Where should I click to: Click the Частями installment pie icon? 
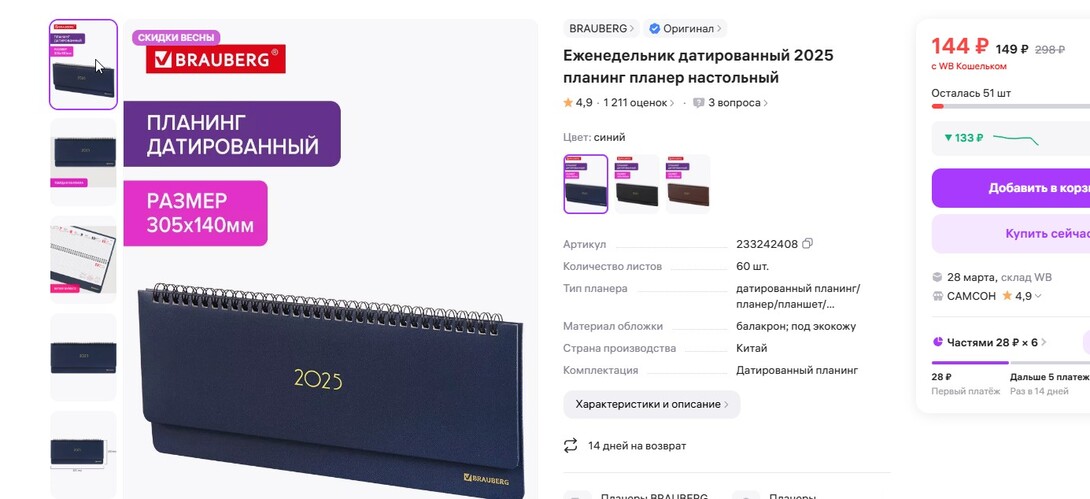[x=938, y=342]
